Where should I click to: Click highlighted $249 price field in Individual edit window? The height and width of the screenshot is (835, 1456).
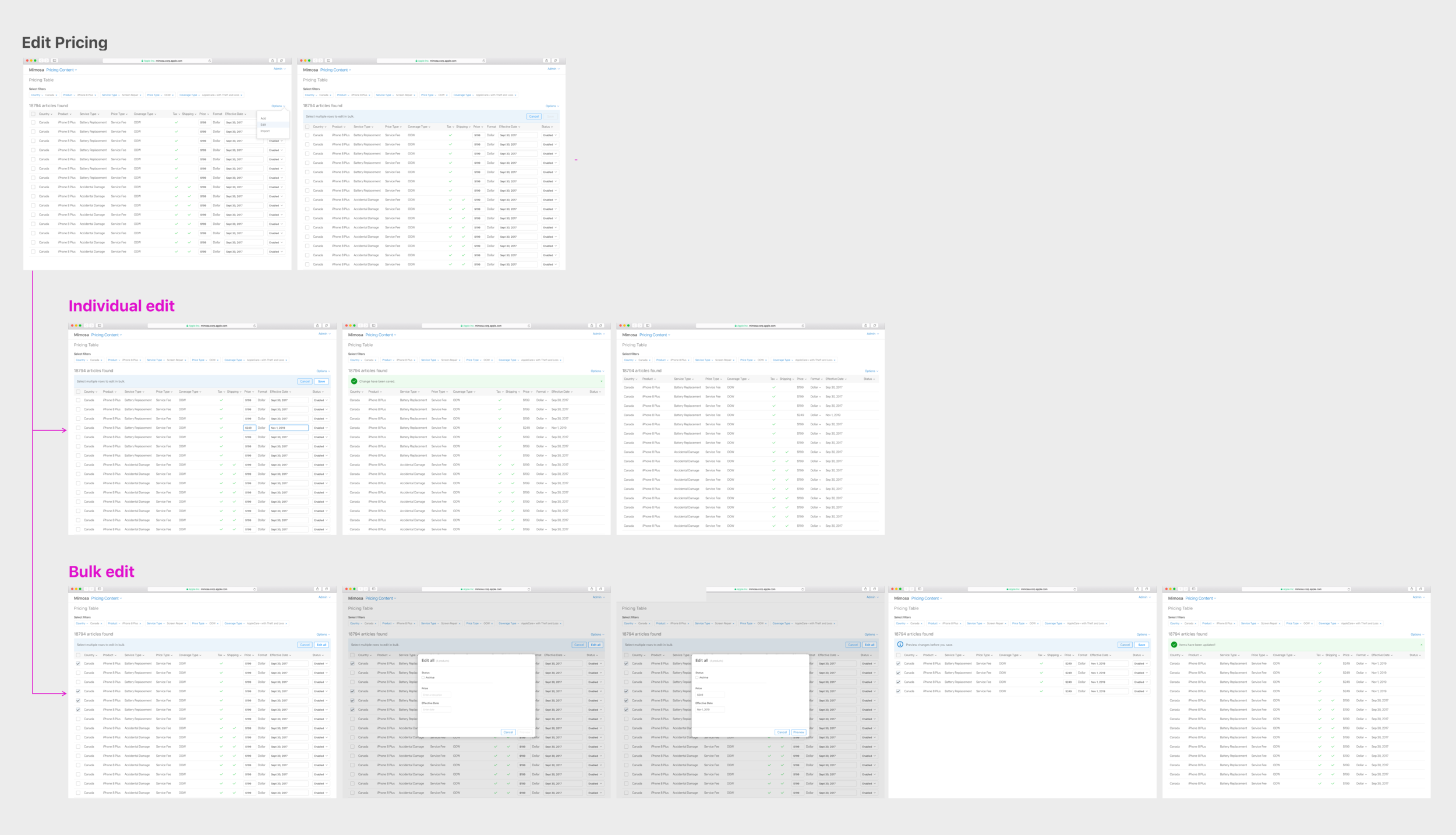click(249, 428)
